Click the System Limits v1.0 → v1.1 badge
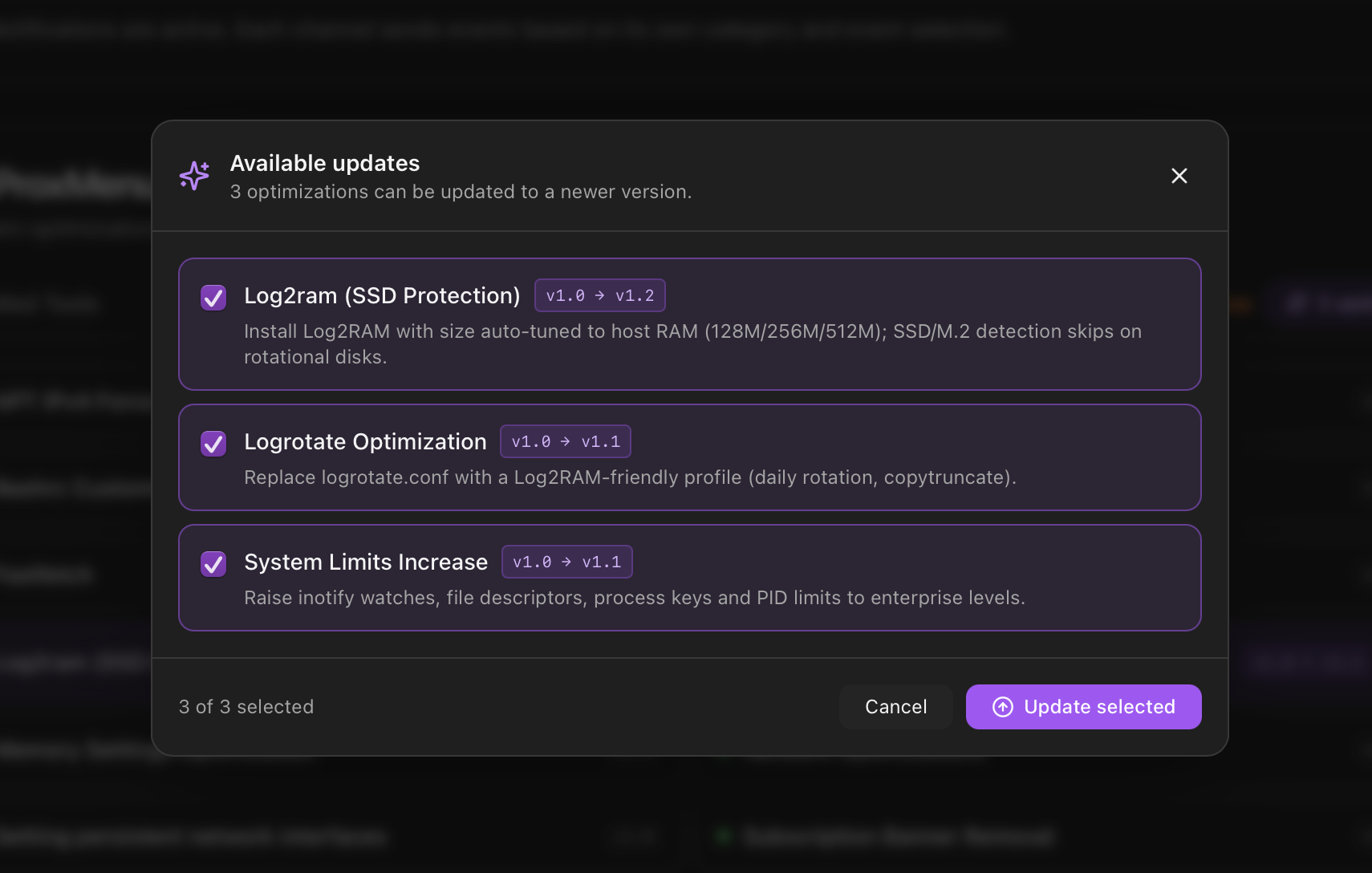Image resolution: width=1372 pixels, height=873 pixels. pyautogui.click(x=567, y=562)
